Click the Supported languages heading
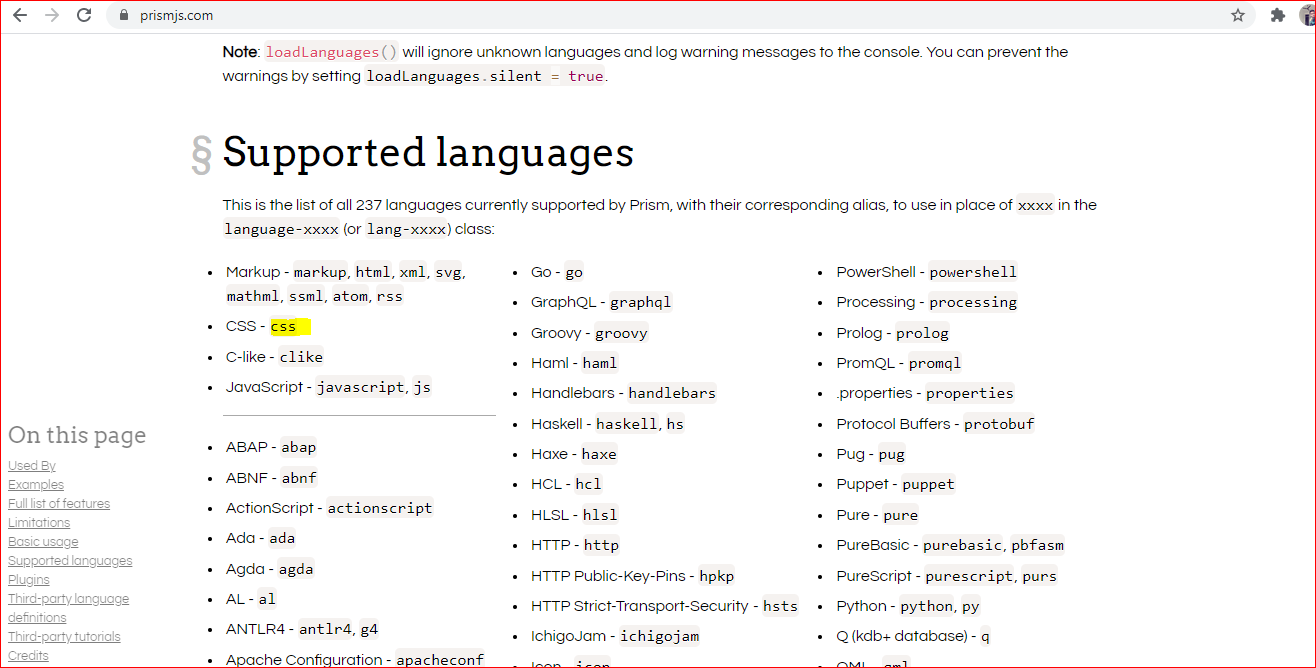 tap(428, 153)
